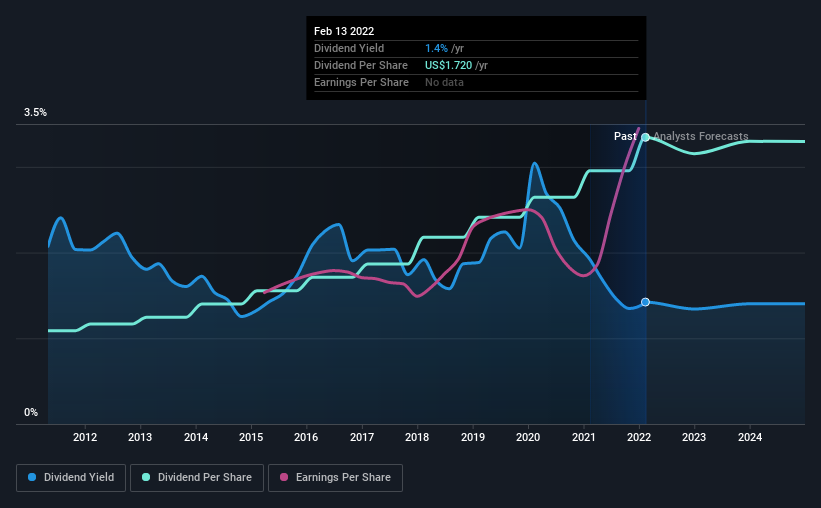Screen dimensions: 821x508
Task: Click the teal marker dot at Feb 2022
Action: tap(646, 137)
